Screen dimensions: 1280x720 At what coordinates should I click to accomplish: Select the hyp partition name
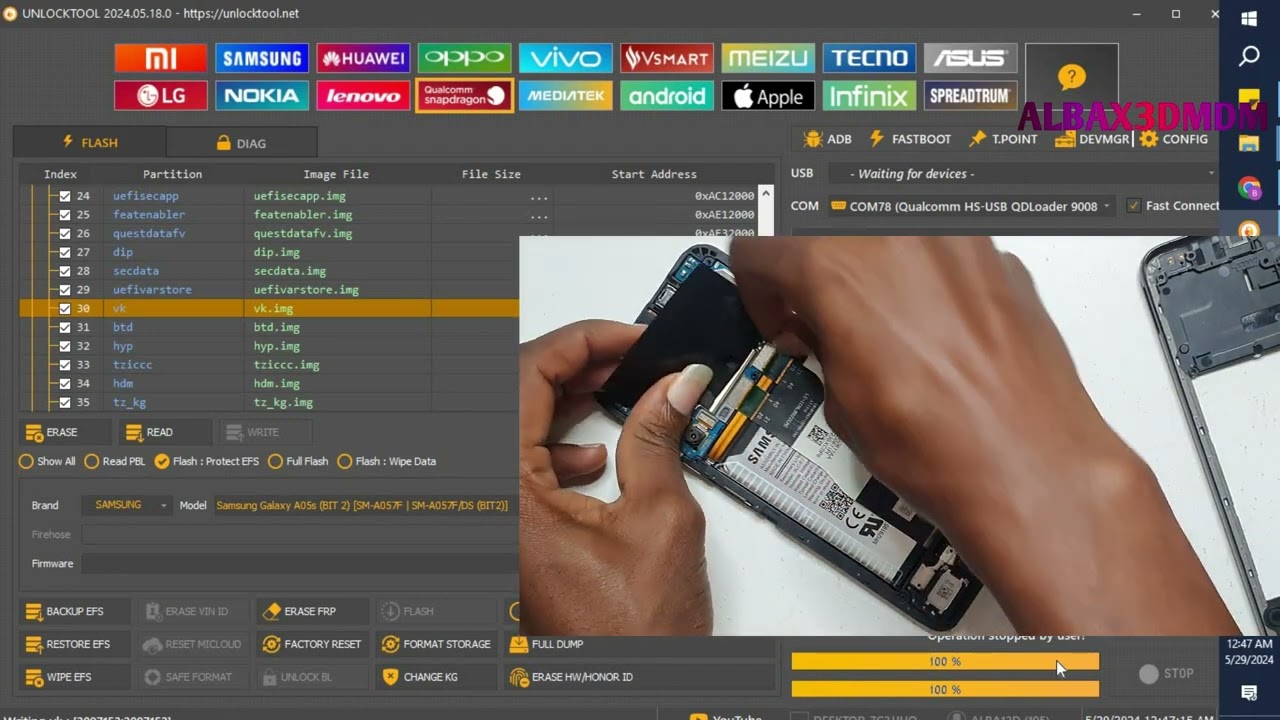tap(123, 346)
